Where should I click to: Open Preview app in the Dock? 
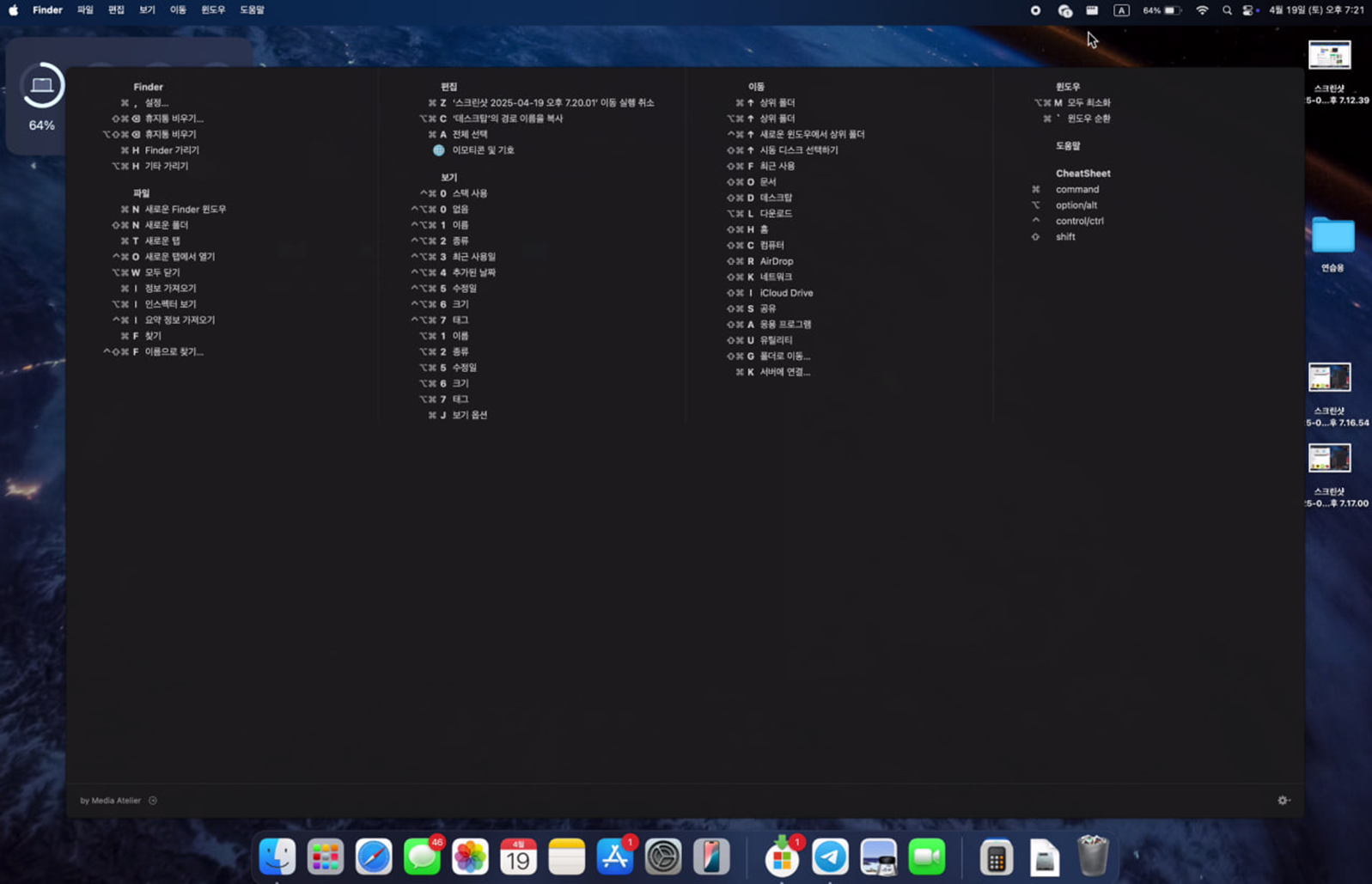[x=878, y=857]
